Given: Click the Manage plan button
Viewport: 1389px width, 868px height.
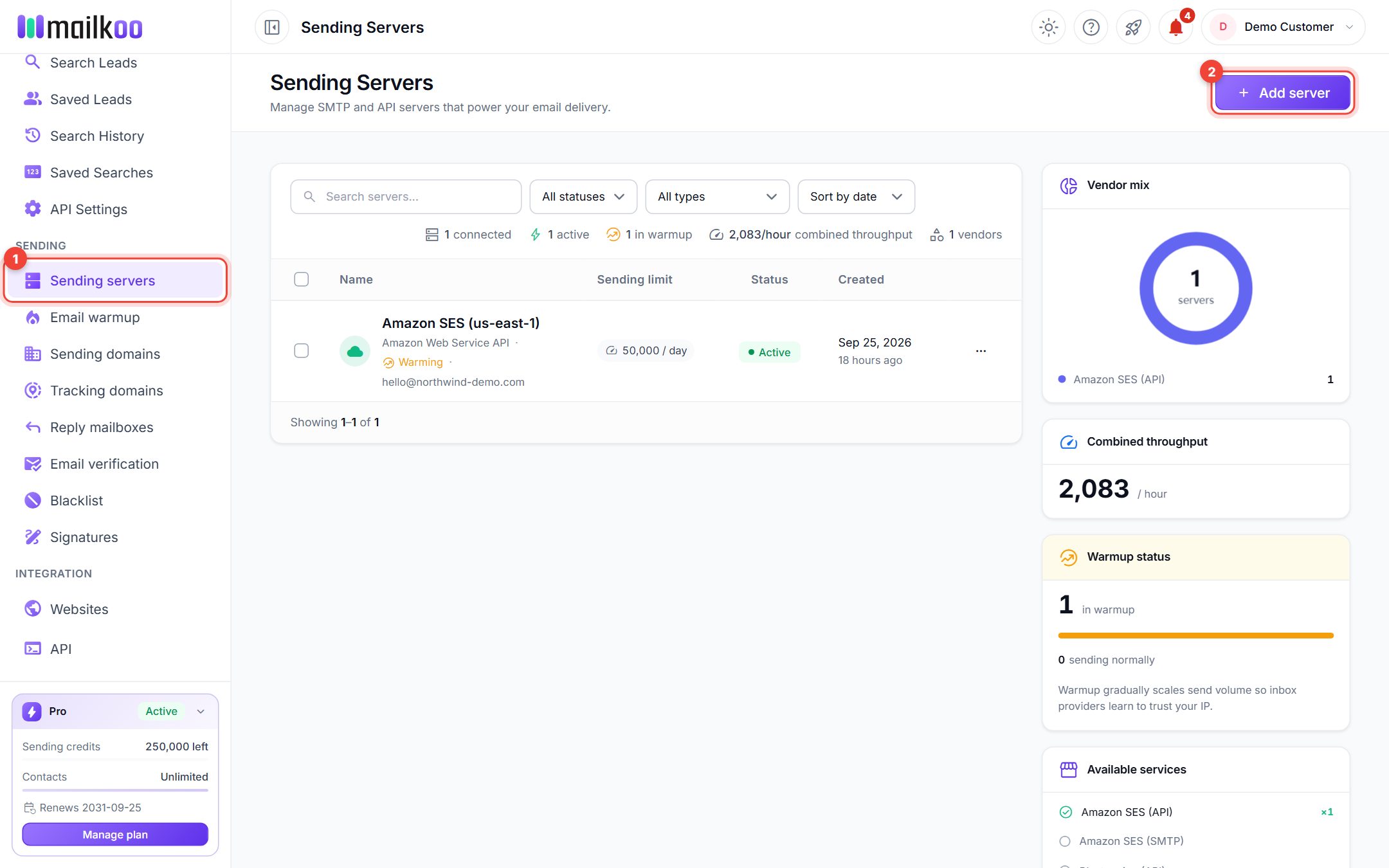Looking at the screenshot, I should tap(115, 835).
